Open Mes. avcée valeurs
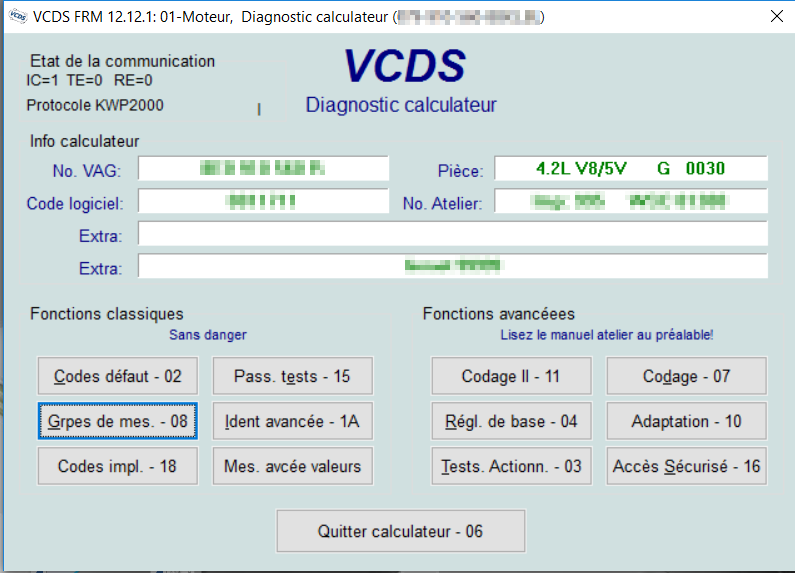Viewport: 795px width, 573px height. click(x=293, y=466)
